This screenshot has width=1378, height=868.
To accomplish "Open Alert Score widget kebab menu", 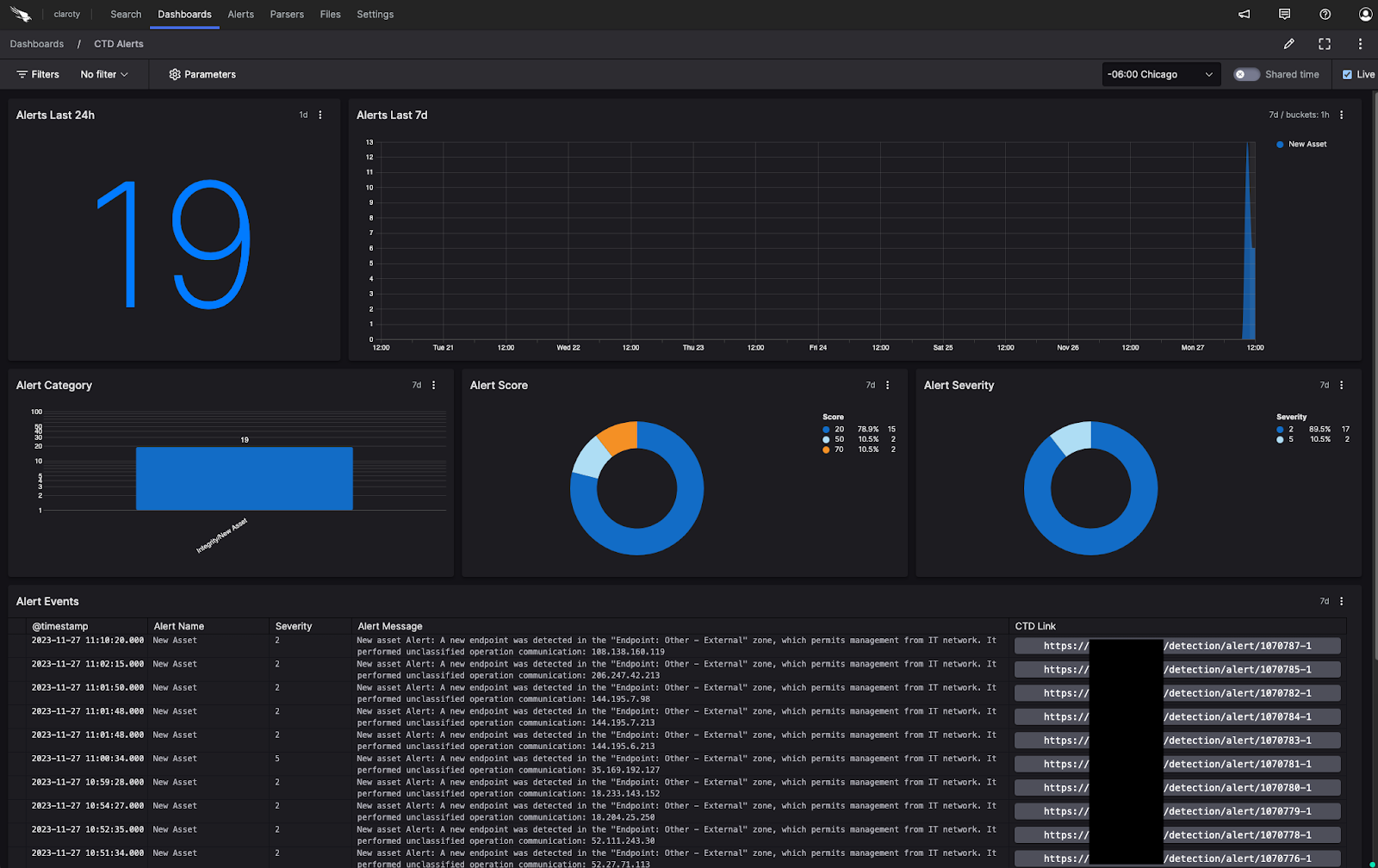I will tap(887, 386).
